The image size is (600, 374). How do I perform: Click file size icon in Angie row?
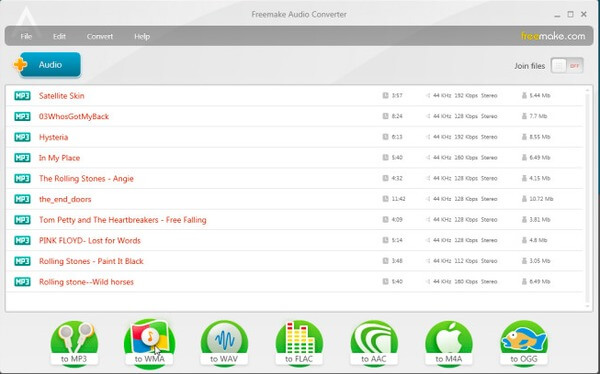click(x=524, y=178)
